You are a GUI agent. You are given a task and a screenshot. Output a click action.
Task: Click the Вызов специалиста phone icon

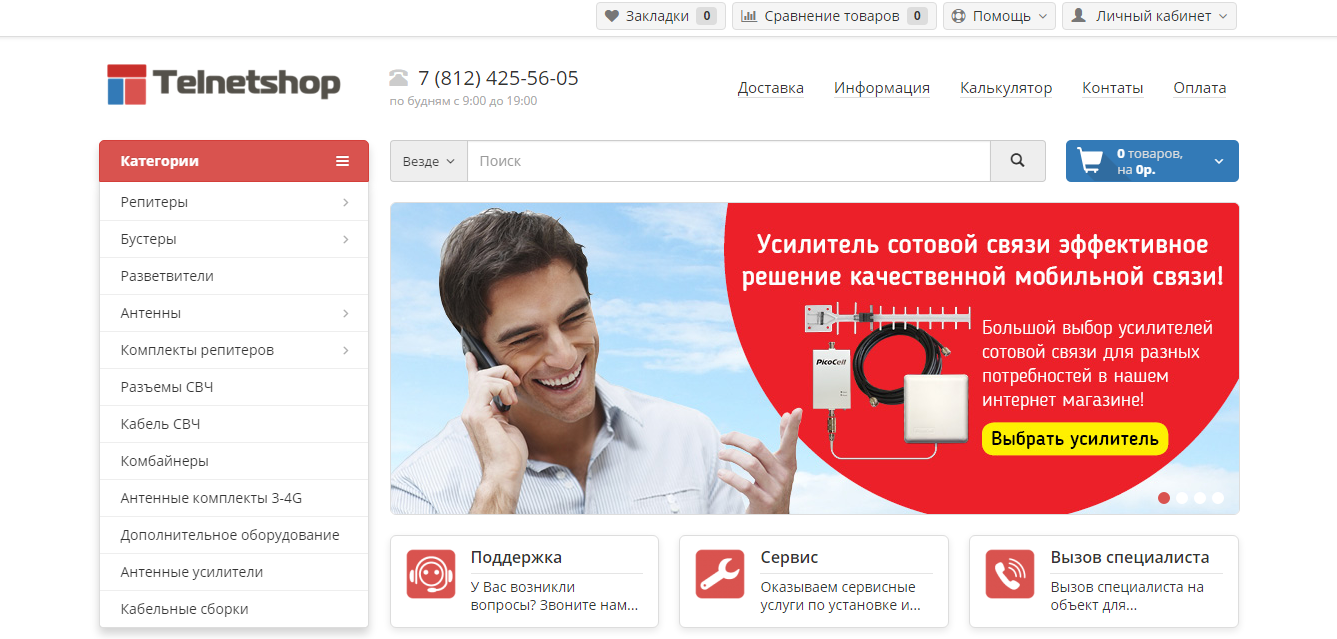[x=1009, y=575]
